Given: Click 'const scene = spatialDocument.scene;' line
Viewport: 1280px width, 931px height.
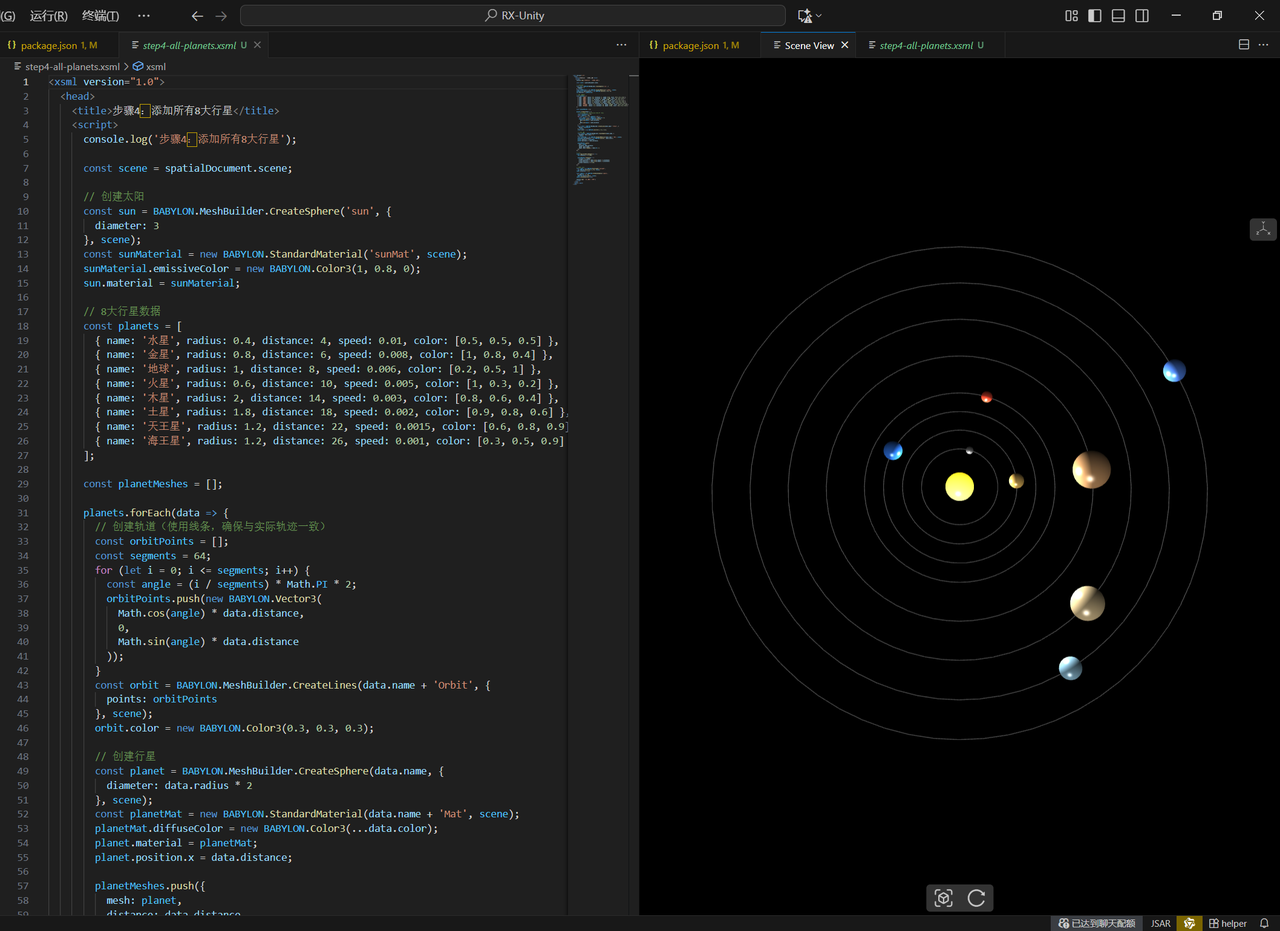Looking at the screenshot, I should point(187,168).
